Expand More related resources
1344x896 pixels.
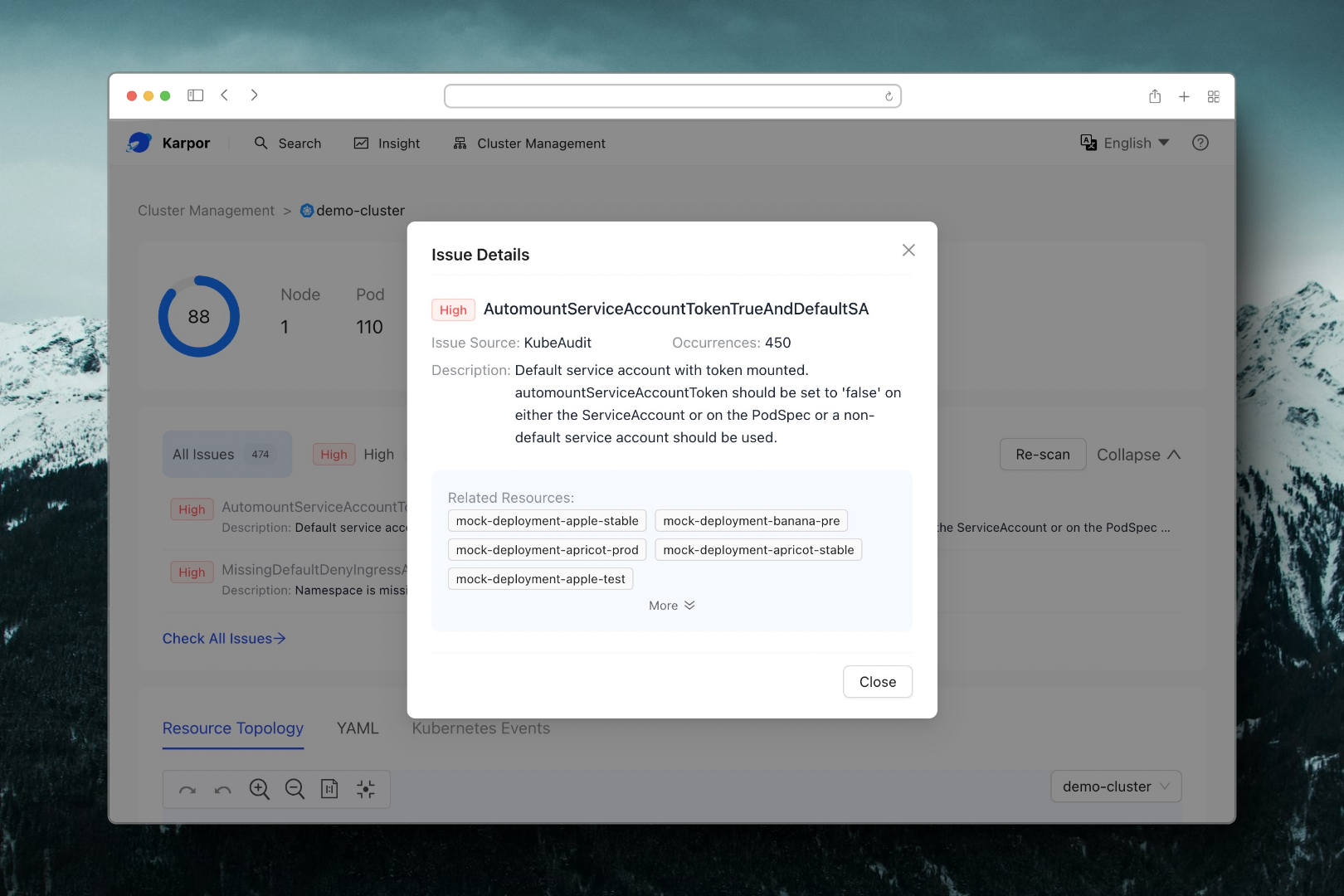coord(671,606)
